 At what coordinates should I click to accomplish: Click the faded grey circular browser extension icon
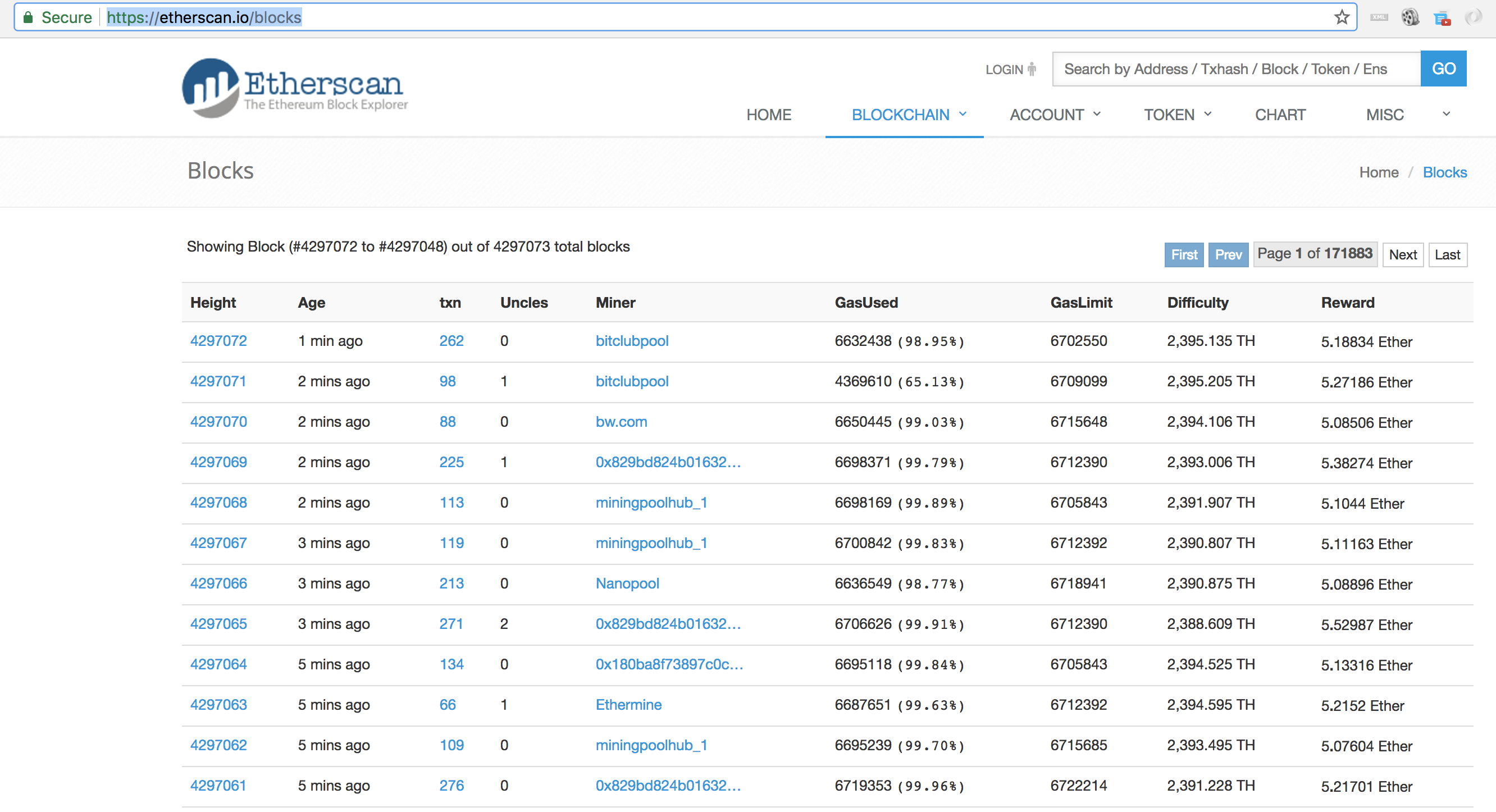(1474, 17)
